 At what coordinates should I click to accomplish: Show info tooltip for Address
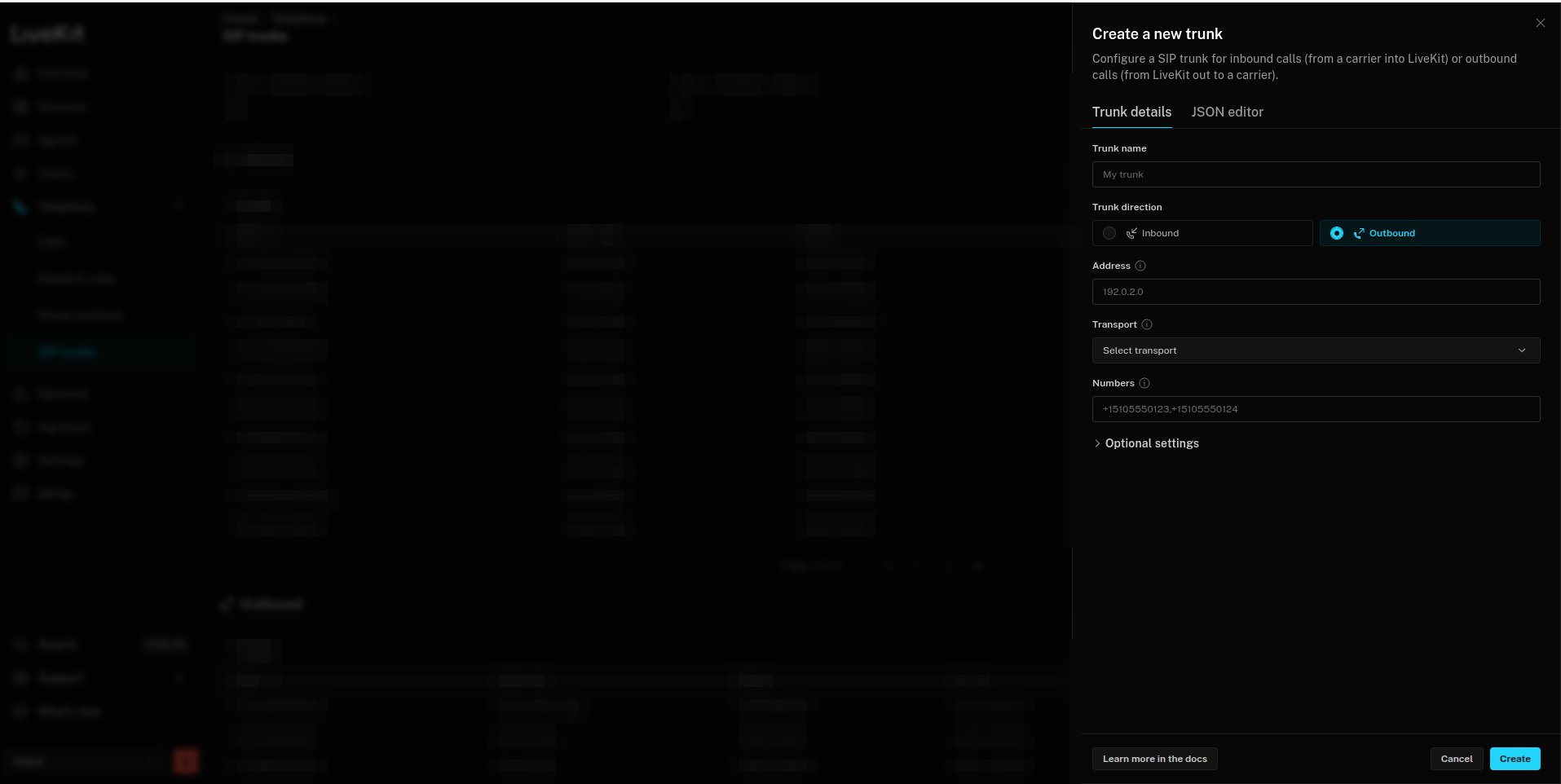(x=1140, y=266)
